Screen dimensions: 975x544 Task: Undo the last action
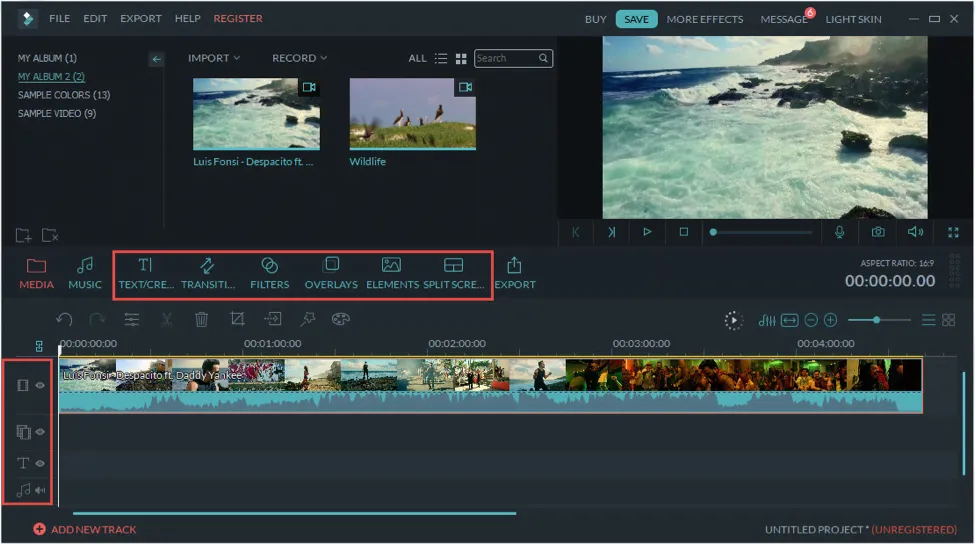click(x=64, y=320)
